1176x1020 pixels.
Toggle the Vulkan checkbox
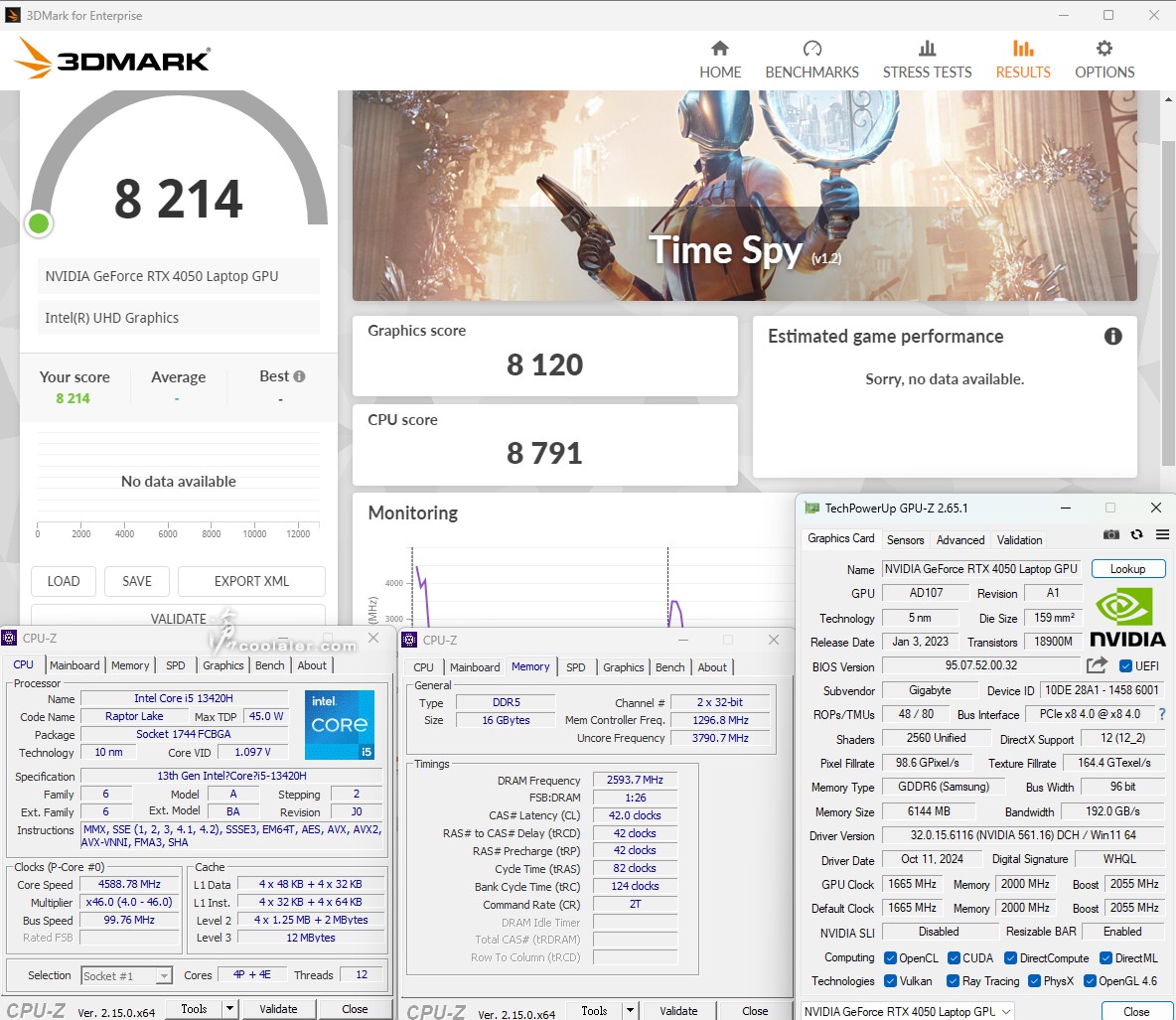(890, 981)
